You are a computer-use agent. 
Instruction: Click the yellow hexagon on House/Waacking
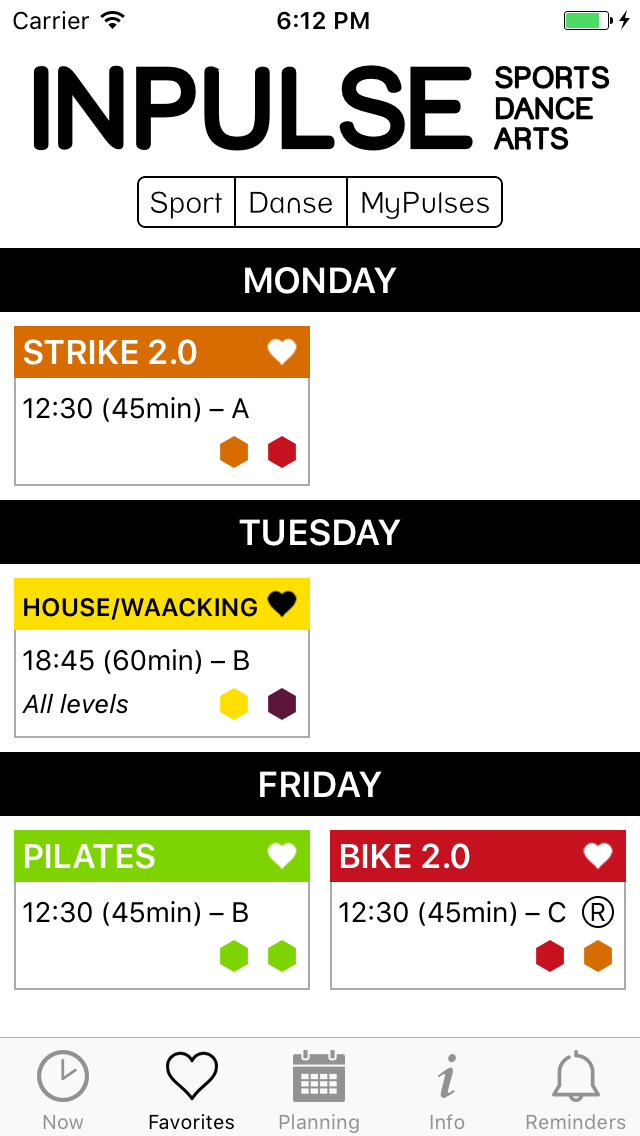[x=234, y=704]
